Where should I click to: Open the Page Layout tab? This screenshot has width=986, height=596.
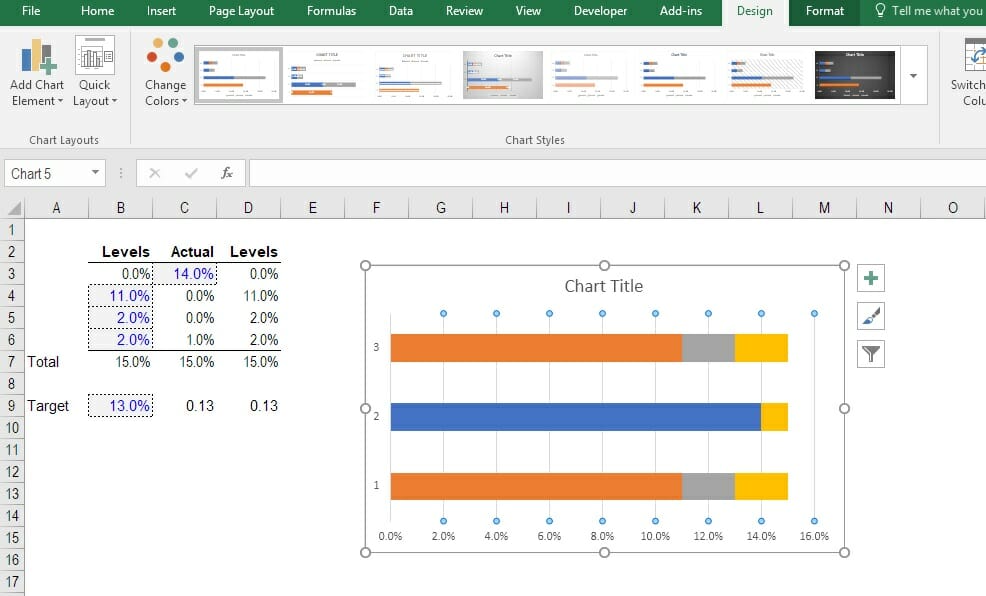click(x=241, y=11)
